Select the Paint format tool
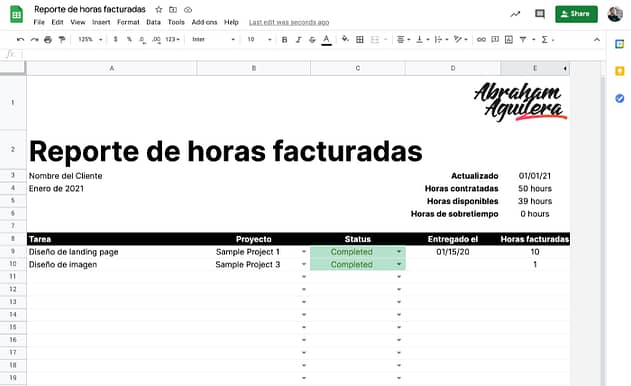The height and width of the screenshot is (386, 631). point(62,39)
